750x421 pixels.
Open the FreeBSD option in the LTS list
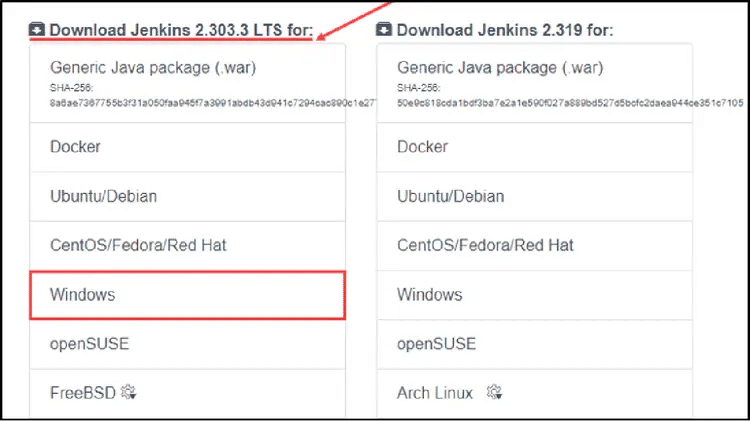(x=82, y=393)
